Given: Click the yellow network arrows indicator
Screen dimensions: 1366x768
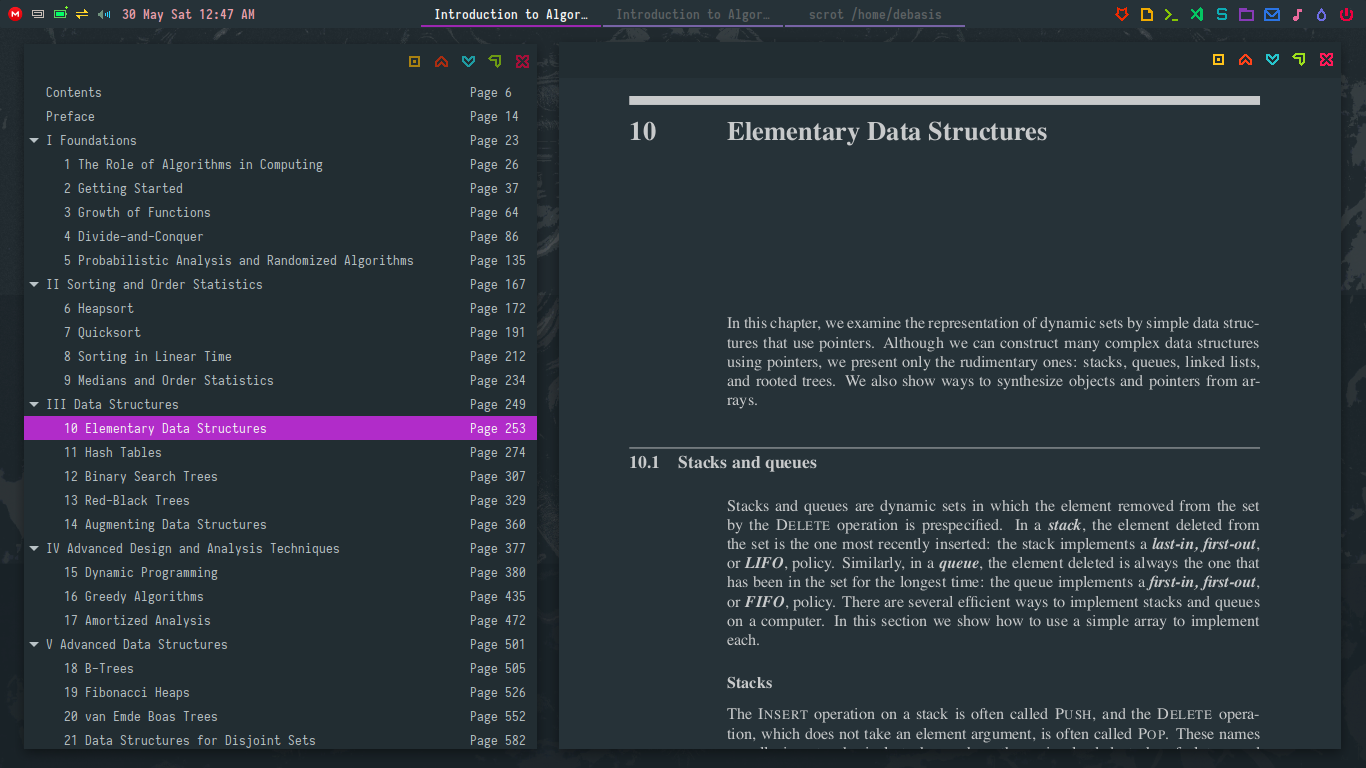Looking at the screenshot, I should click(82, 14).
